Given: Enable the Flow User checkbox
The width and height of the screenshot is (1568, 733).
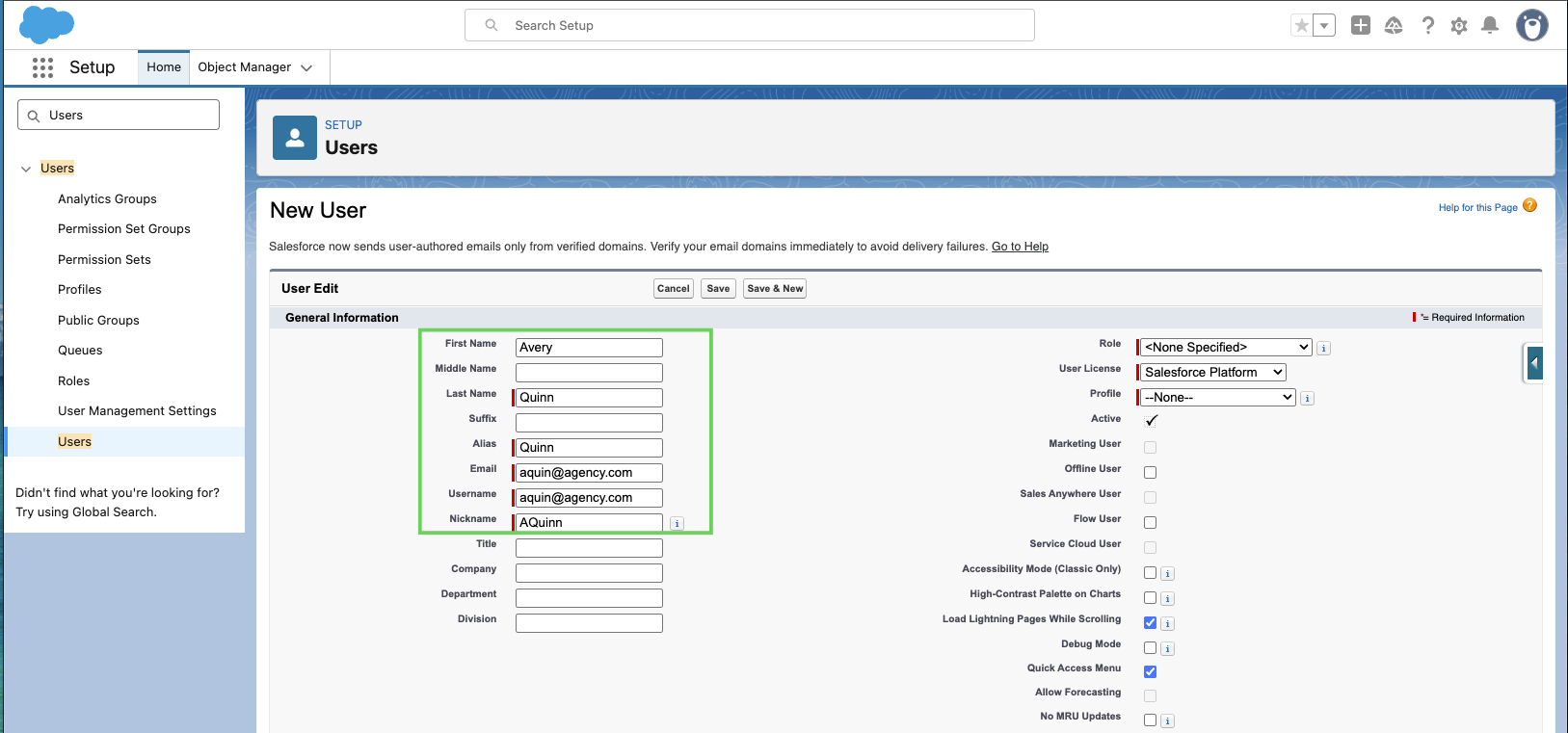Looking at the screenshot, I should pos(1150,522).
